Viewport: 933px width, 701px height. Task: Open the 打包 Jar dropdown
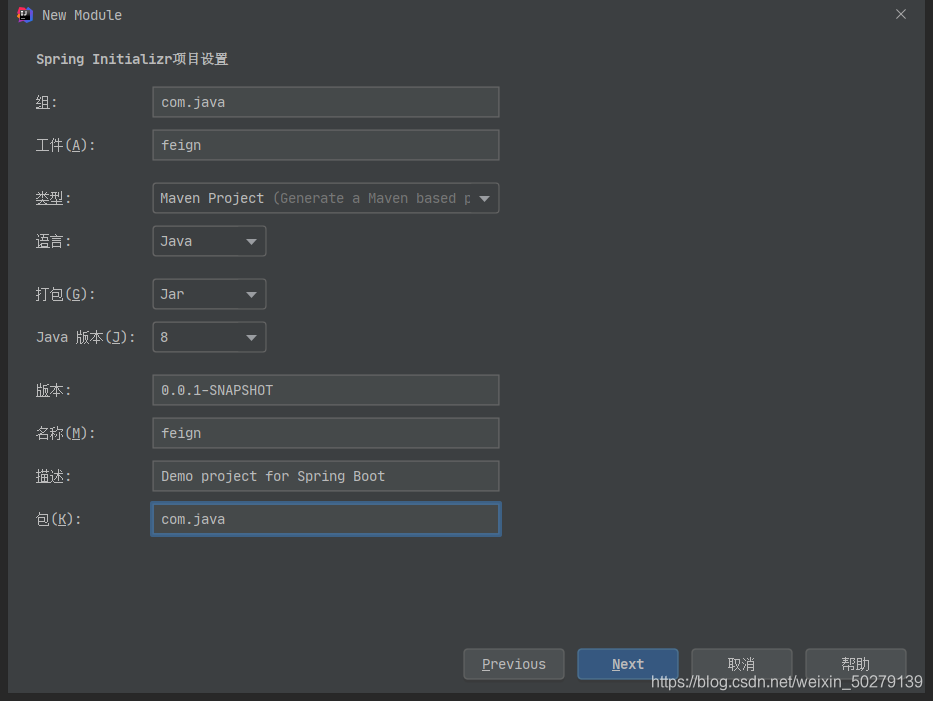[209, 294]
